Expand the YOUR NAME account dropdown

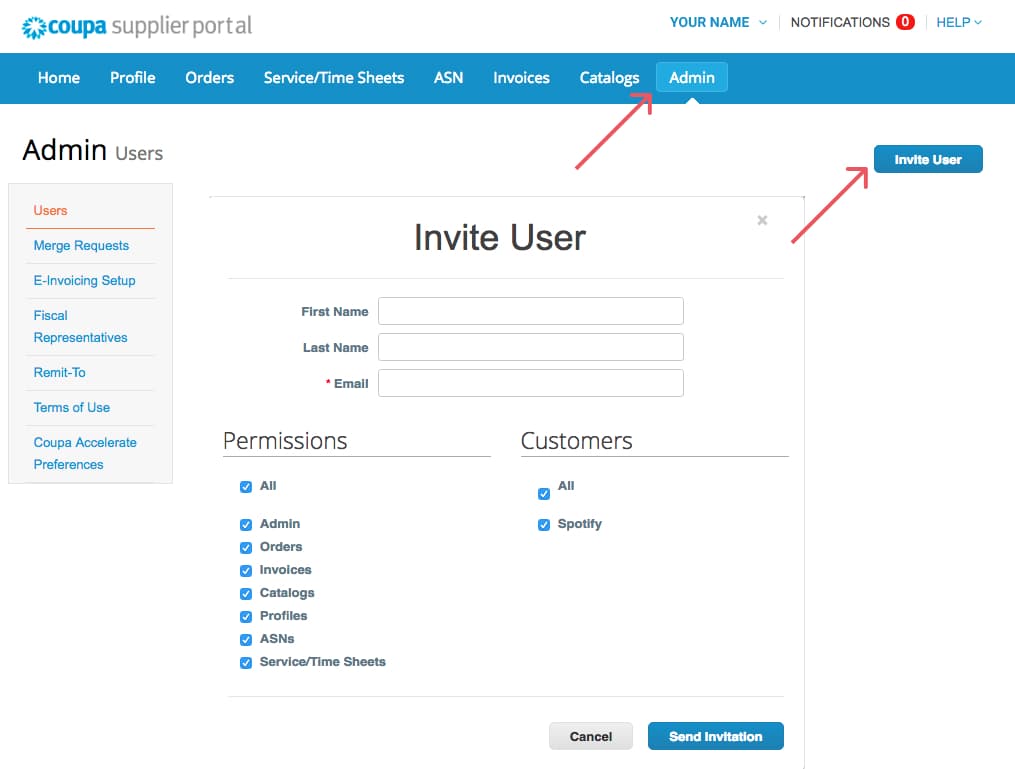[x=718, y=22]
